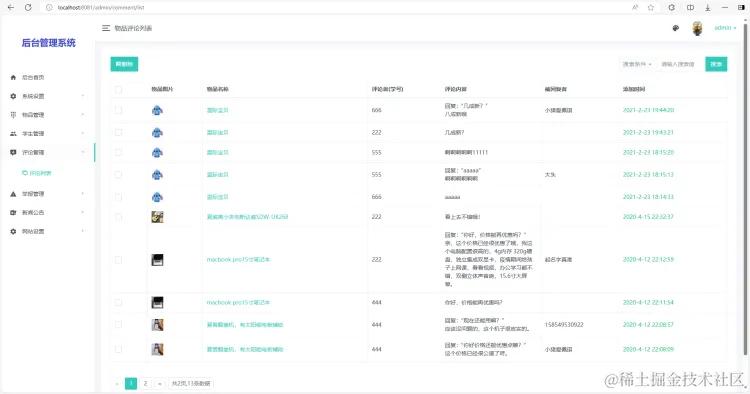Image resolution: width=750 pixels, height=394 pixels.
Task: Go back using the browser back arrow
Action: coord(11,7)
